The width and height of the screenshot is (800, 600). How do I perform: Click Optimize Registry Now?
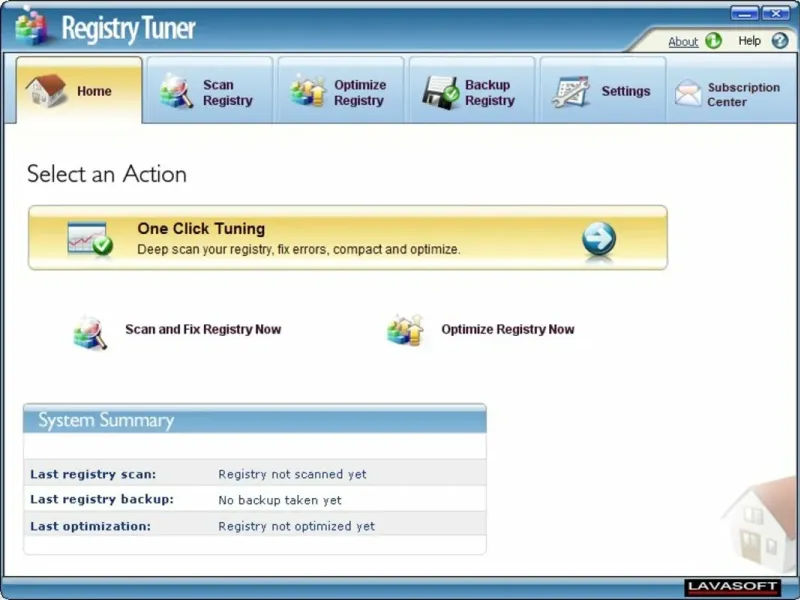pos(508,330)
